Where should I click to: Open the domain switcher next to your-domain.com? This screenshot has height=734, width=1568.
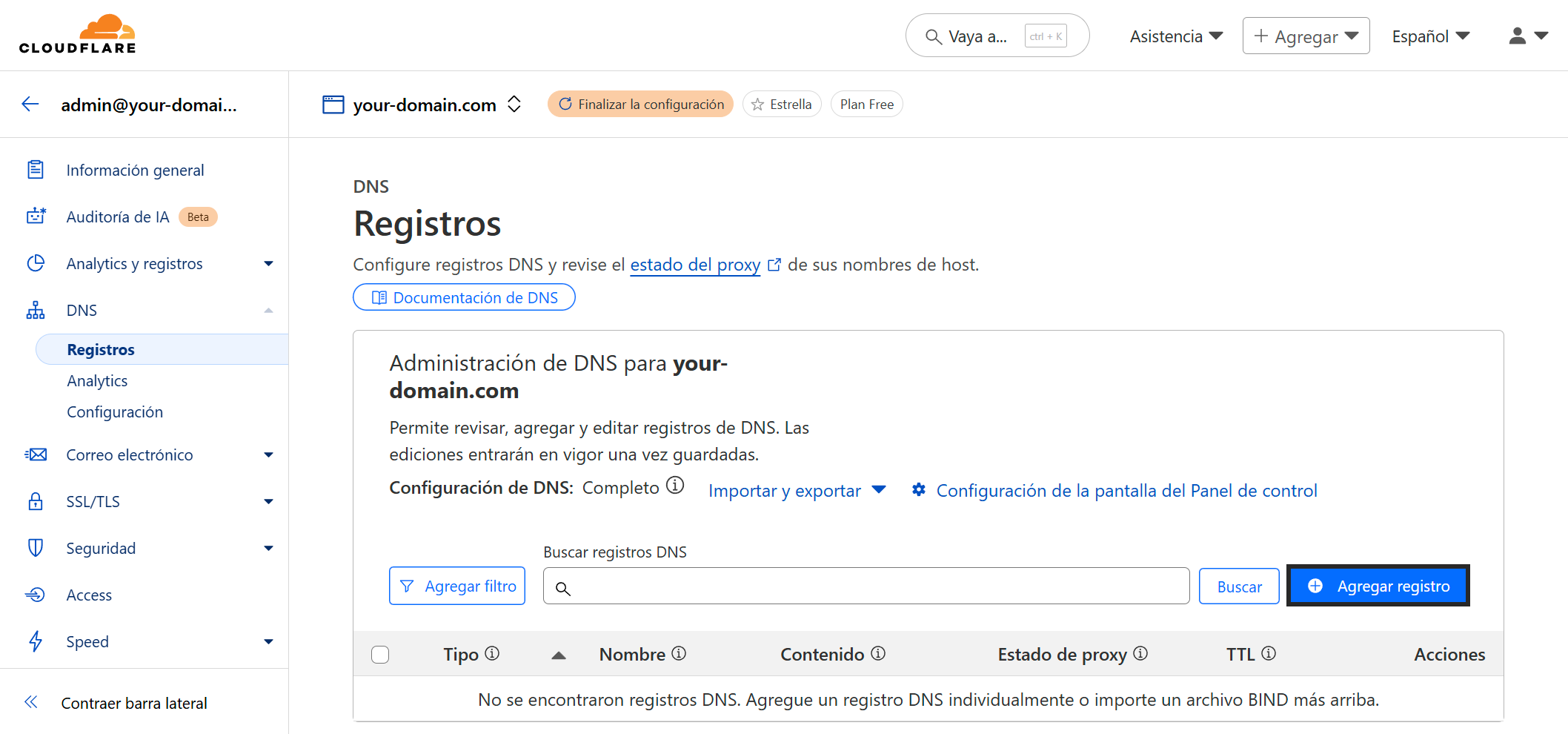[x=514, y=105]
